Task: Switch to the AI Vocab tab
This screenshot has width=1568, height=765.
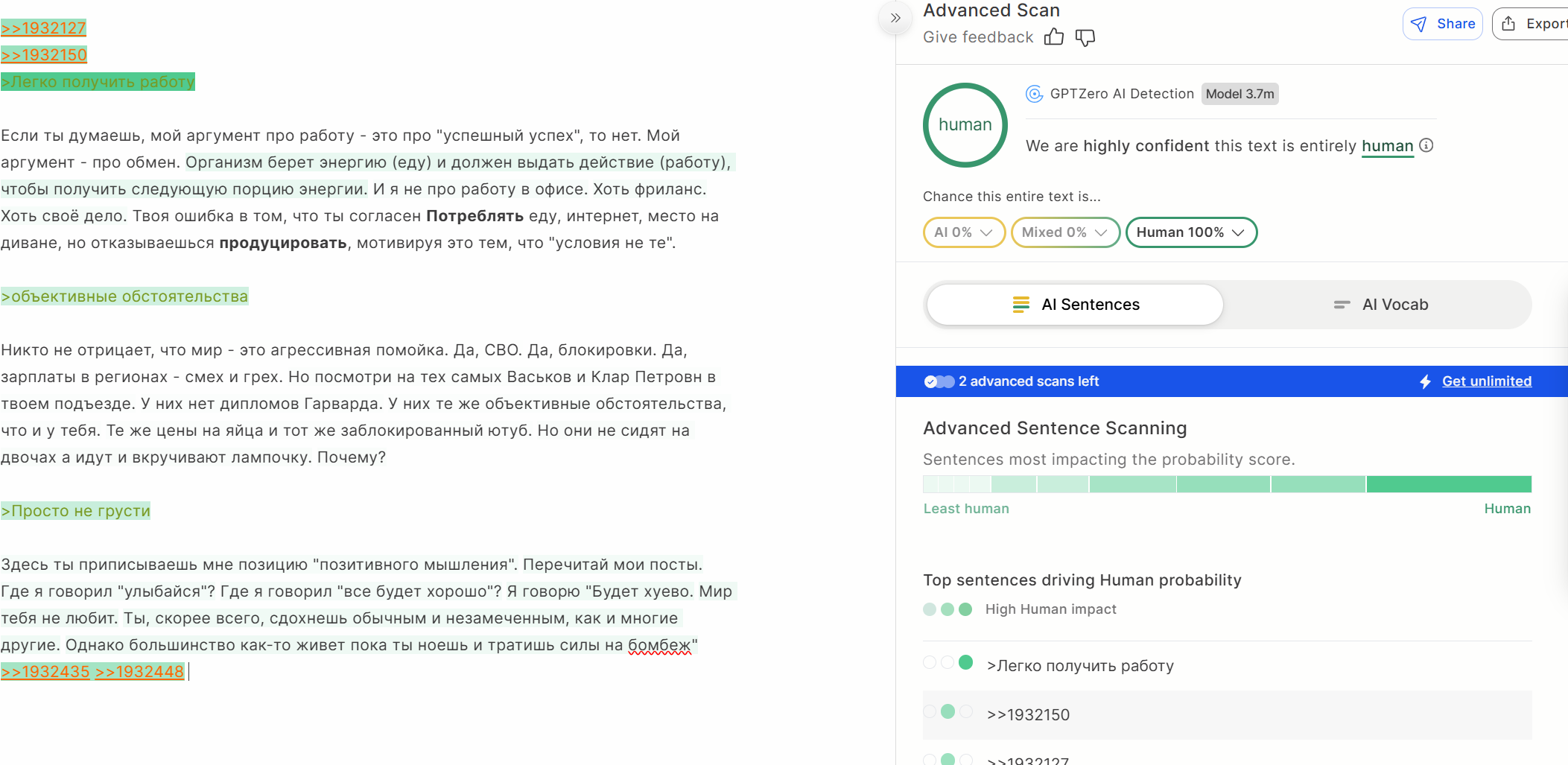Action: pos(1380,305)
